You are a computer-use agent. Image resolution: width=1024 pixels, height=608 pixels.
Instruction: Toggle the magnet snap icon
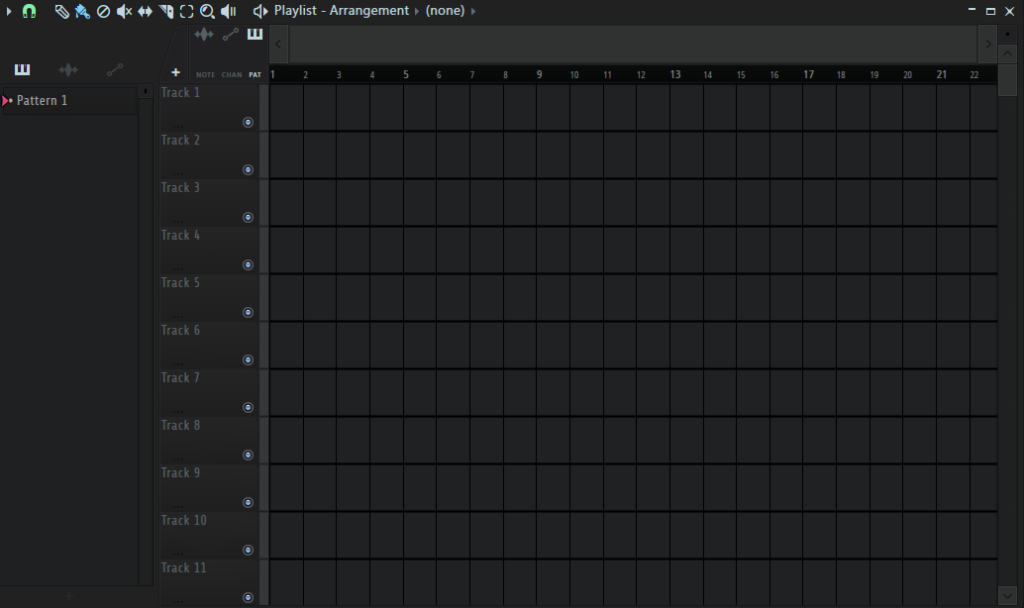tap(29, 11)
